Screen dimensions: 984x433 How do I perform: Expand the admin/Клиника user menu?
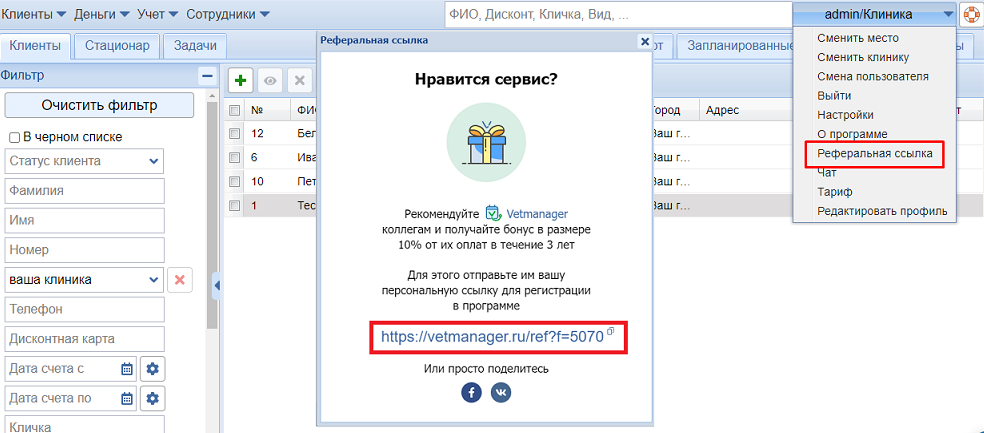pos(874,15)
